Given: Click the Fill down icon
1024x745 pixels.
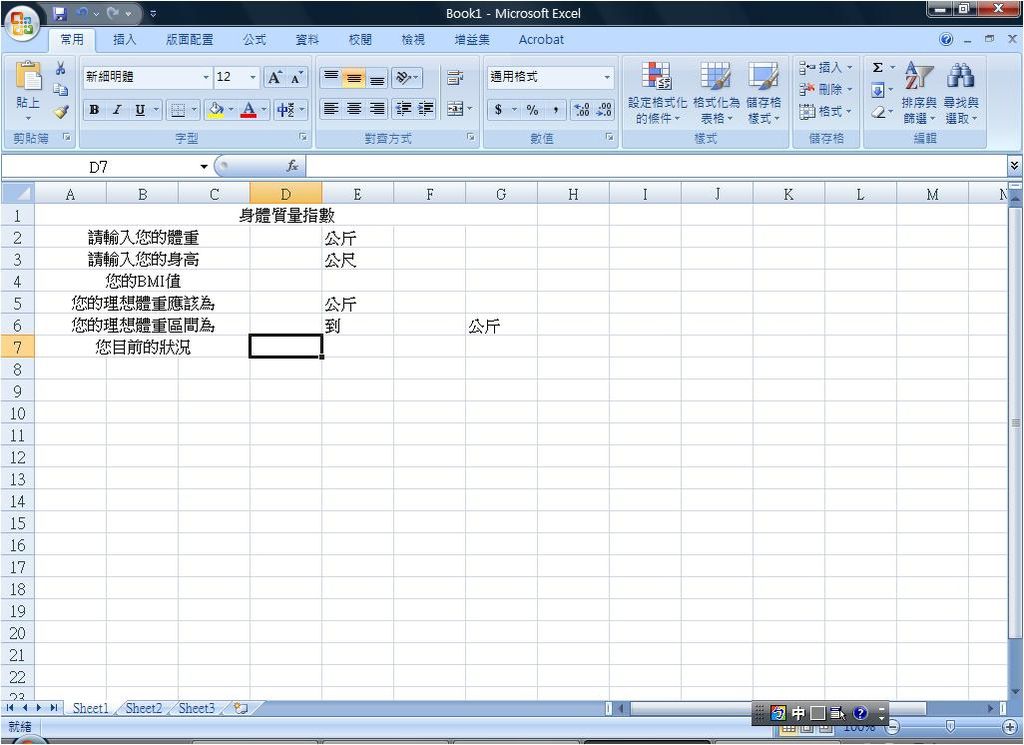Looking at the screenshot, I should point(878,90).
